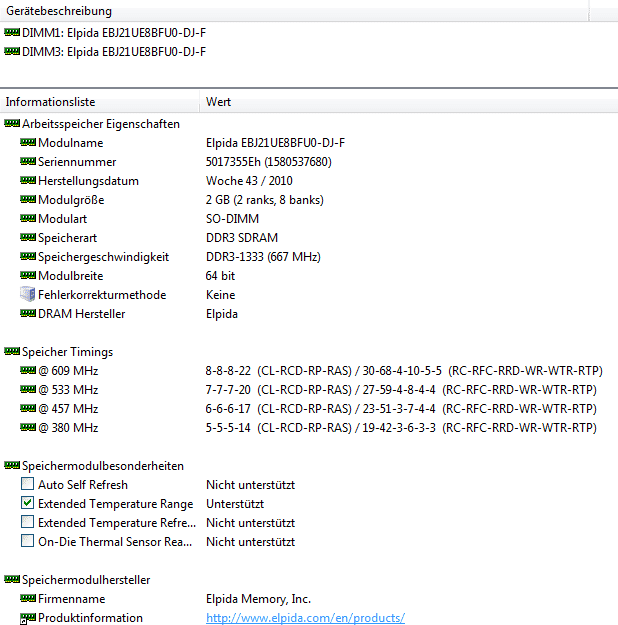Screen dimensions: 618x625
Task: Select the Speicher Timings heading
Action: coord(67,352)
